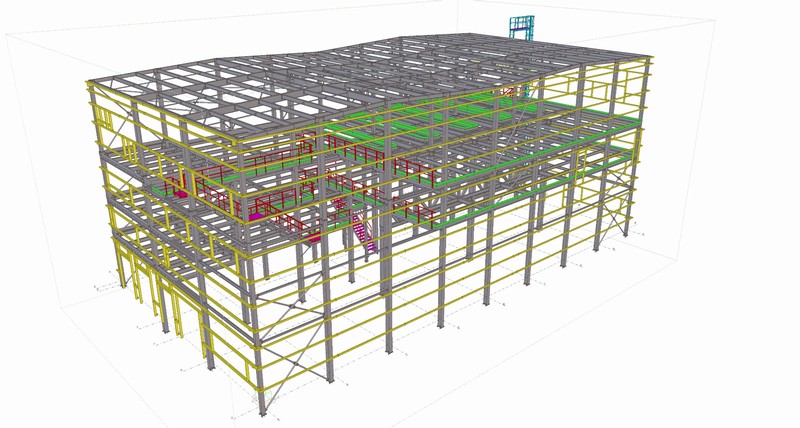800x428 pixels.
Task: Select the diagonal bracing on upper left wall
Action: click(127, 128)
